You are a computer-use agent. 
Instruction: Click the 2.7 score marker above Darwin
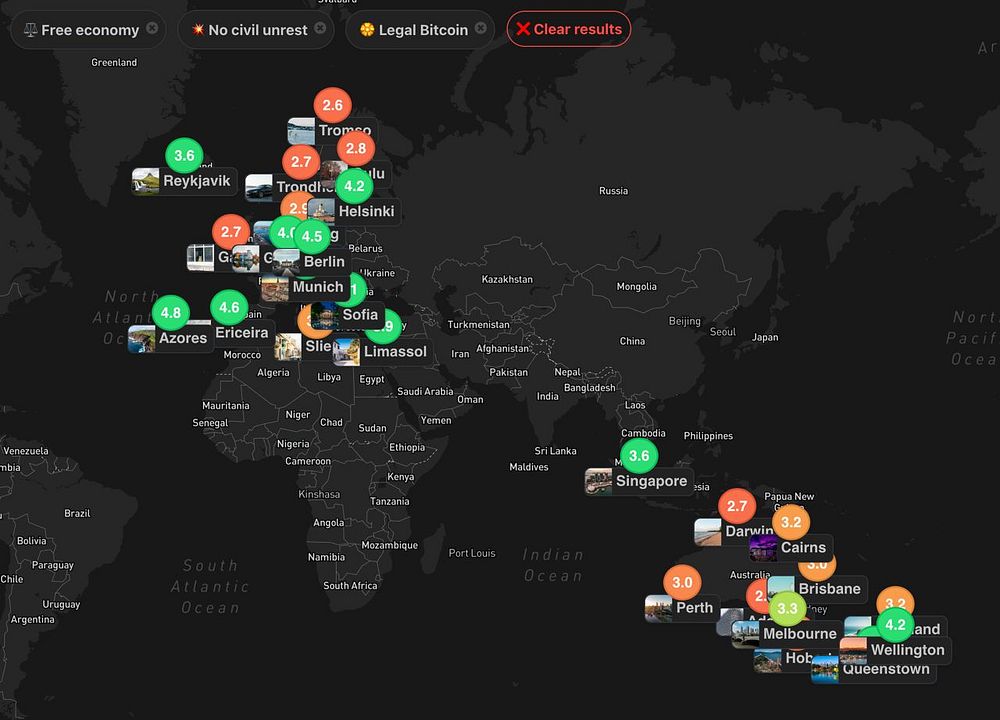coord(737,506)
